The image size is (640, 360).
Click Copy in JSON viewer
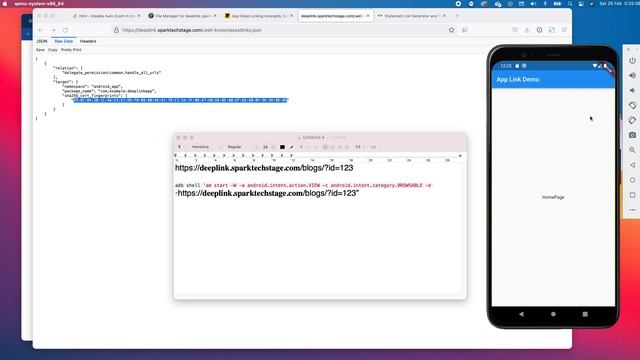click(x=53, y=50)
